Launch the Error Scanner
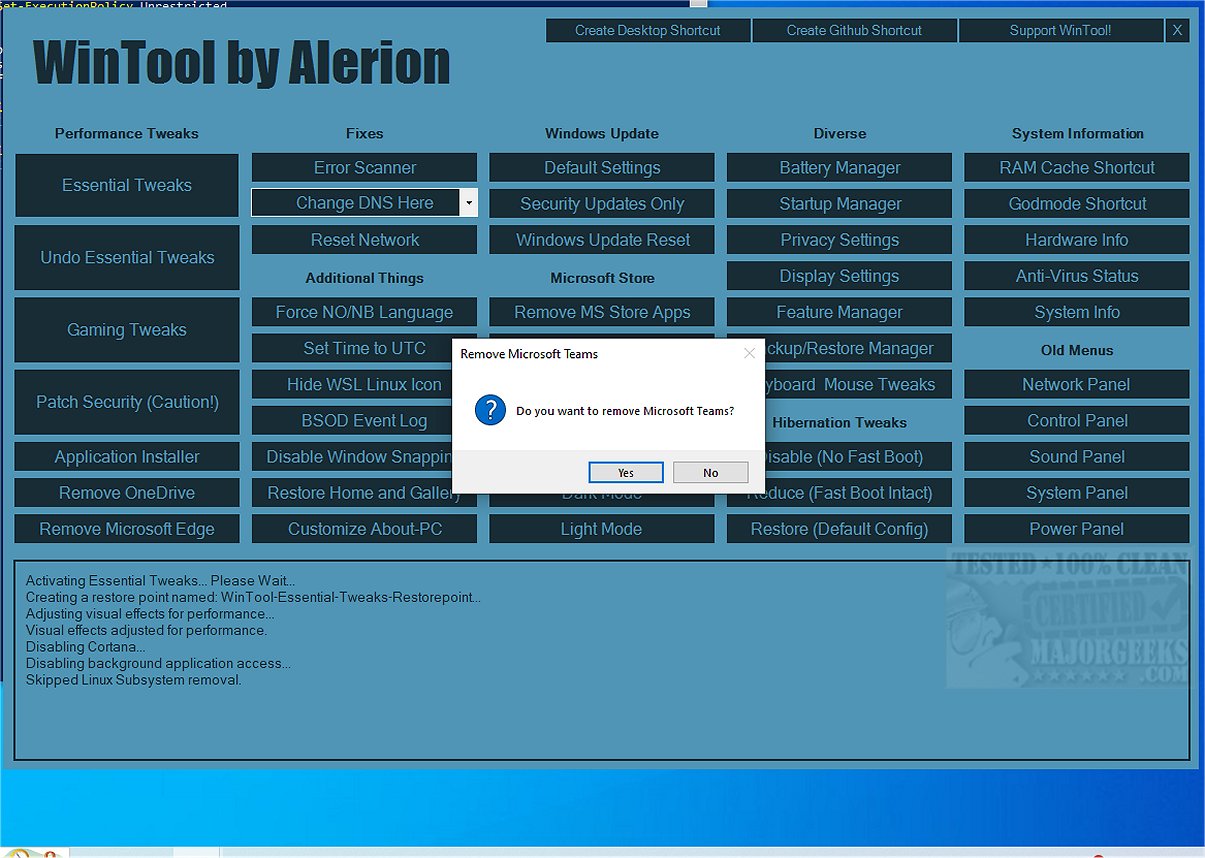Image resolution: width=1205 pixels, height=858 pixels. point(365,168)
